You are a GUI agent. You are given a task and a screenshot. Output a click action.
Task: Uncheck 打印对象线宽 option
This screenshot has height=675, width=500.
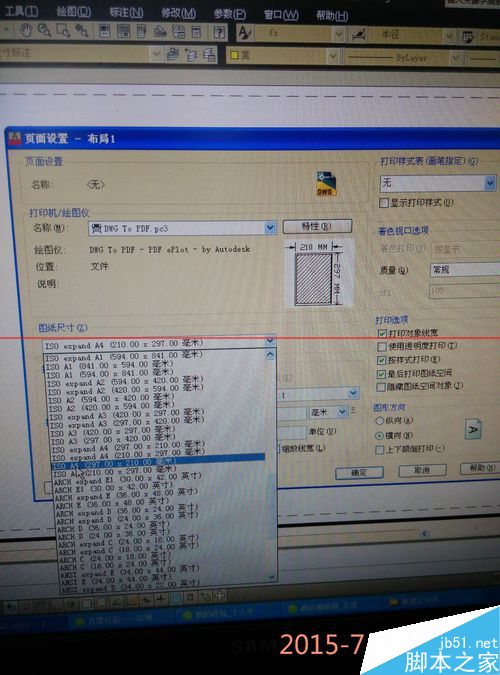point(382,334)
